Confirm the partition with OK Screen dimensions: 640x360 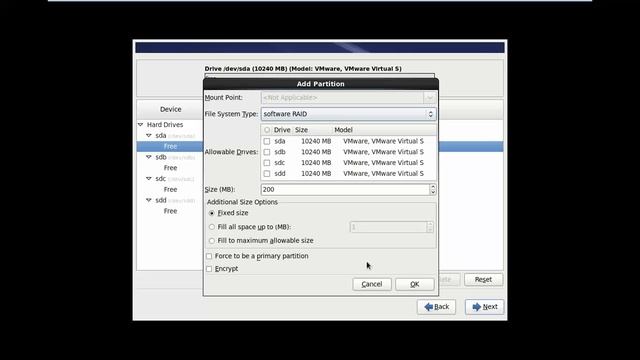pyautogui.click(x=415, y=284)
